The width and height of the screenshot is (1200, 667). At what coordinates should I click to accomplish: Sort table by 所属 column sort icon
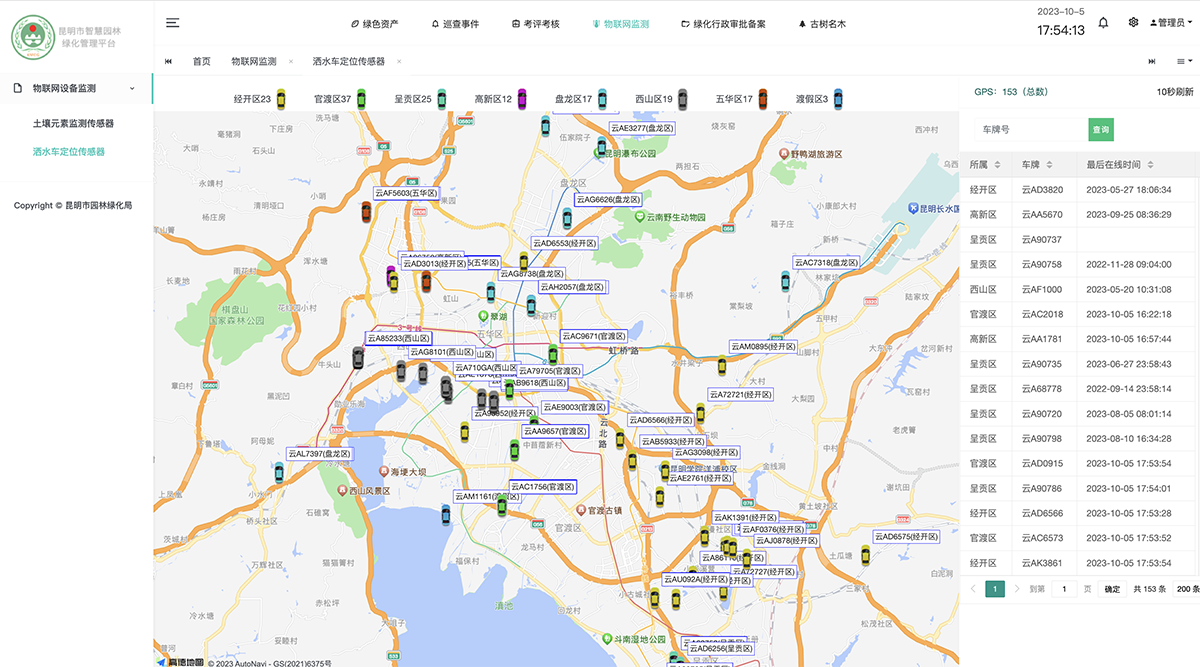998,165
